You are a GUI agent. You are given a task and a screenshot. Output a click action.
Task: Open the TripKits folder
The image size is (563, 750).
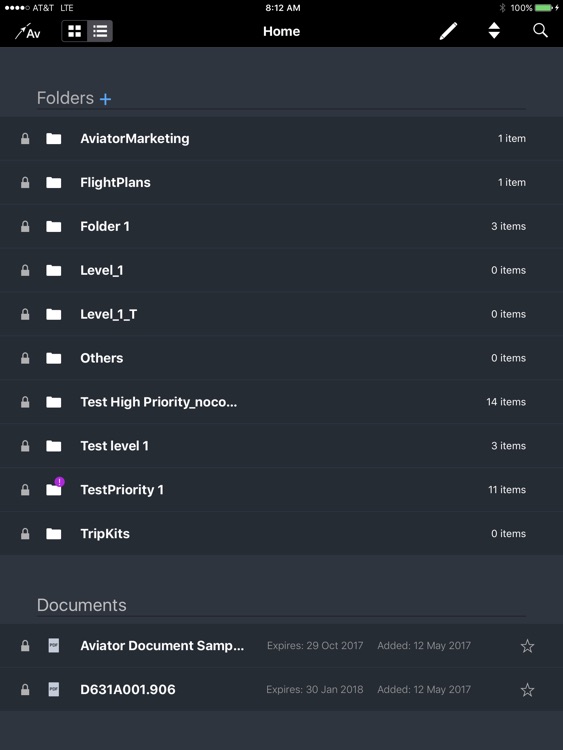tap(281, 534)
